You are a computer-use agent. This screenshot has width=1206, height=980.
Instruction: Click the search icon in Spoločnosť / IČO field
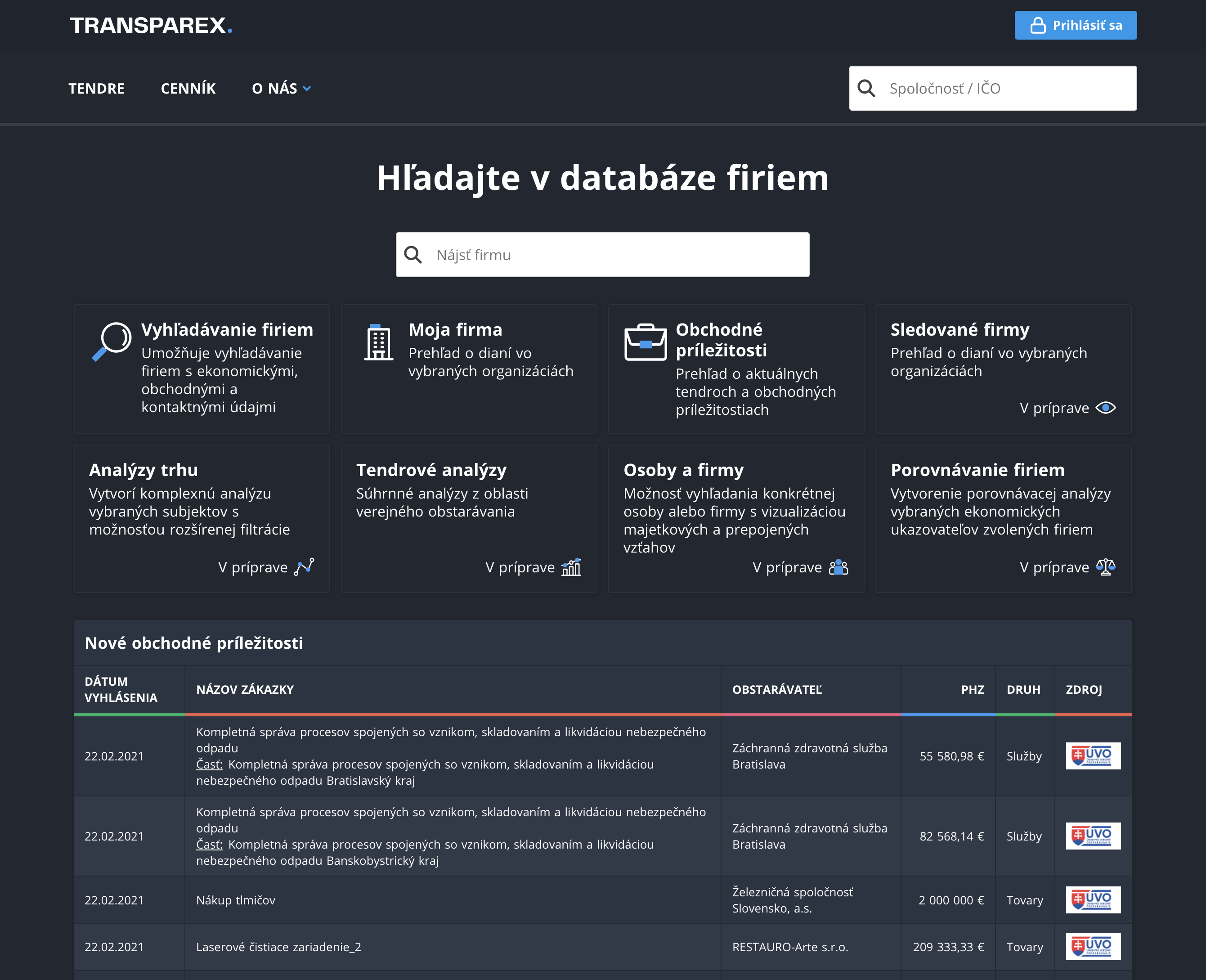pyautogui.click(x=866, y=88)
